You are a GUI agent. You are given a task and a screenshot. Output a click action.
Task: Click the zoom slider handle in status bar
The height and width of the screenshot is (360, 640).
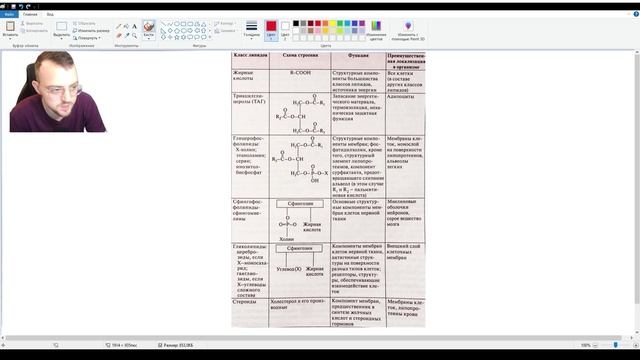pyautogui.click(x=616, y=345)
